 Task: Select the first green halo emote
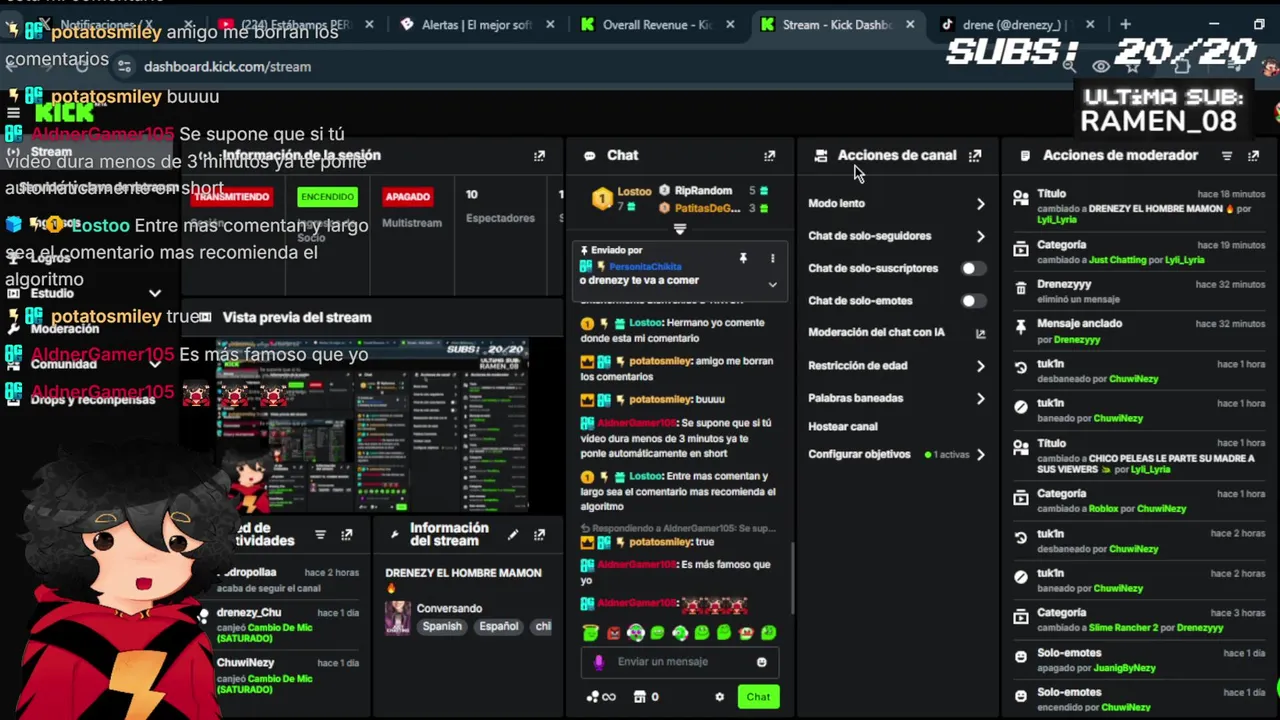(x=590, y=632)
